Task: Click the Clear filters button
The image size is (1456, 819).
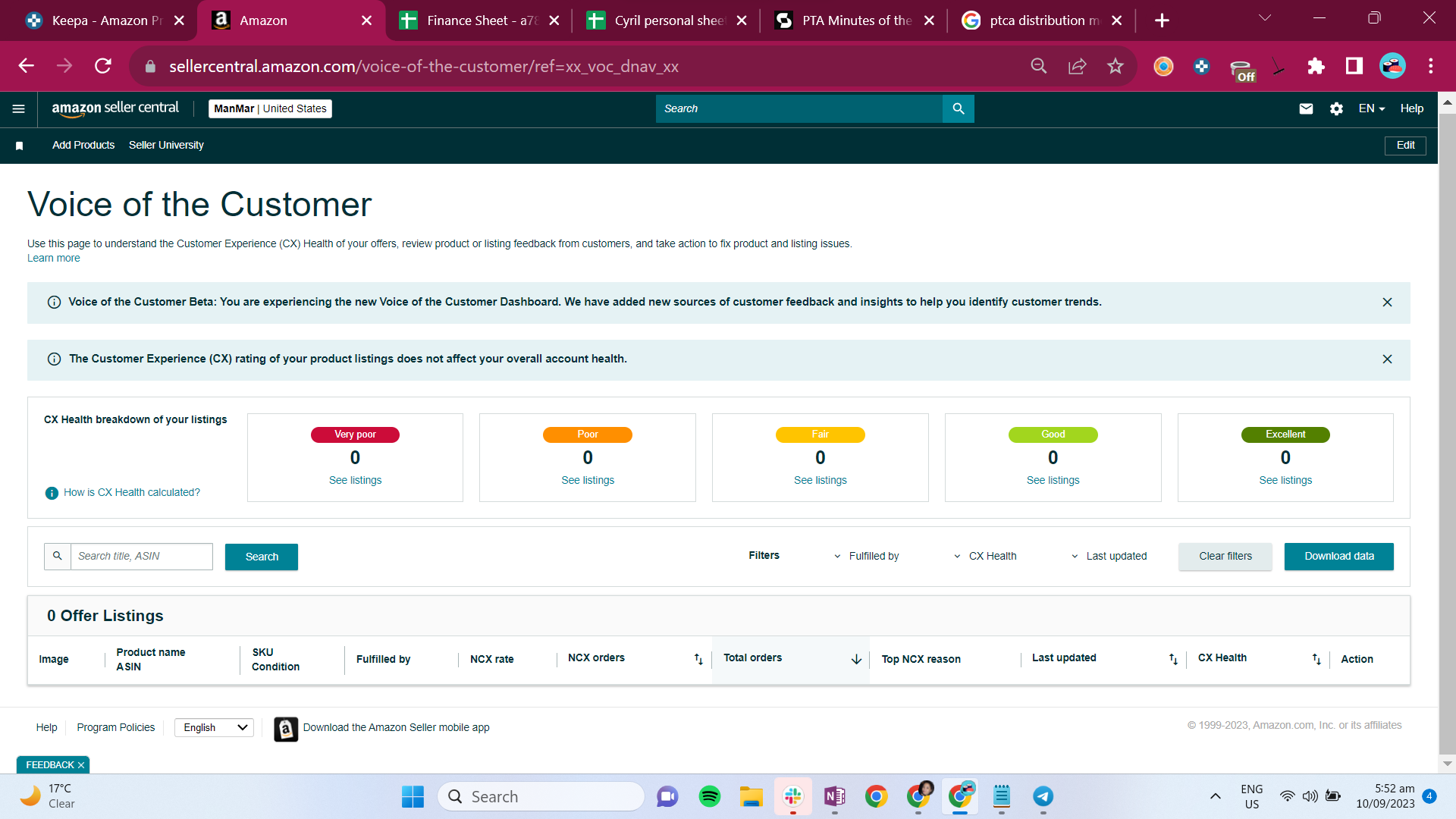Action: pyautogui.click(x=1225, y=557)
